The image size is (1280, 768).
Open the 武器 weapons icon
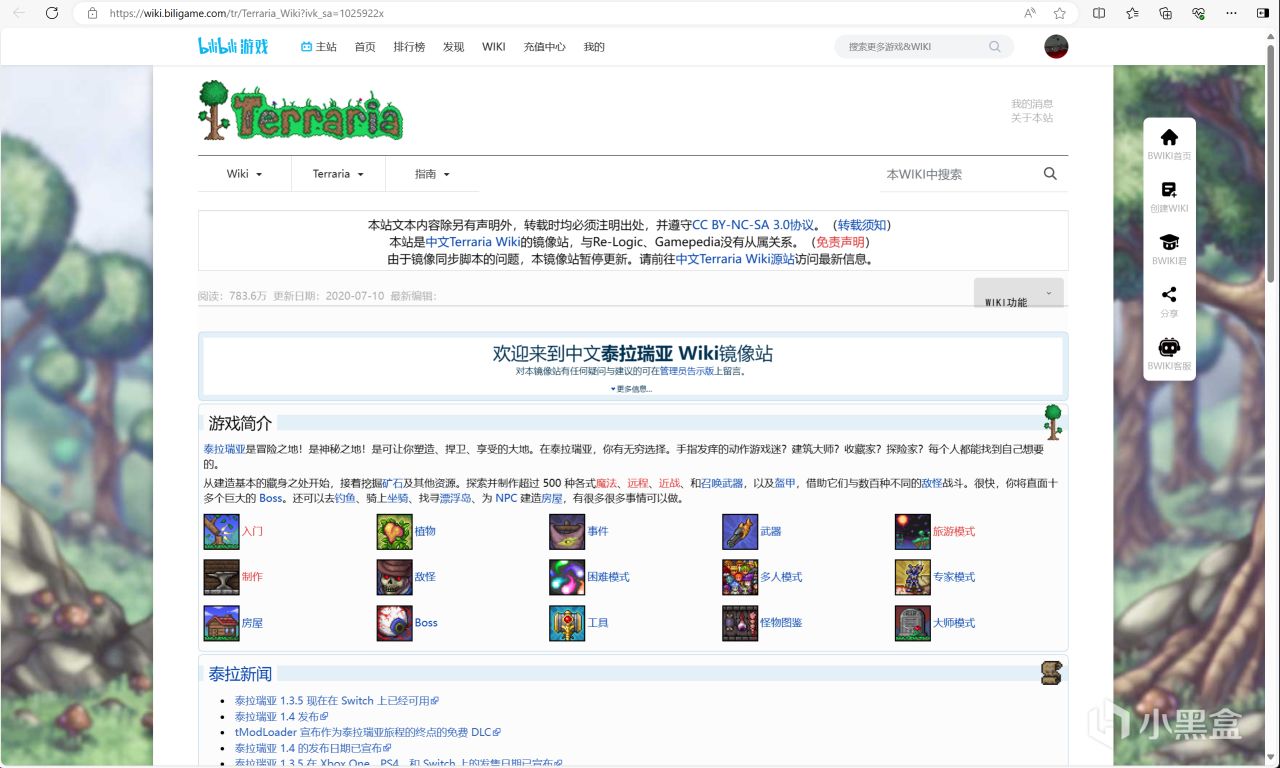pyautogui.click(x=740, y=532)
